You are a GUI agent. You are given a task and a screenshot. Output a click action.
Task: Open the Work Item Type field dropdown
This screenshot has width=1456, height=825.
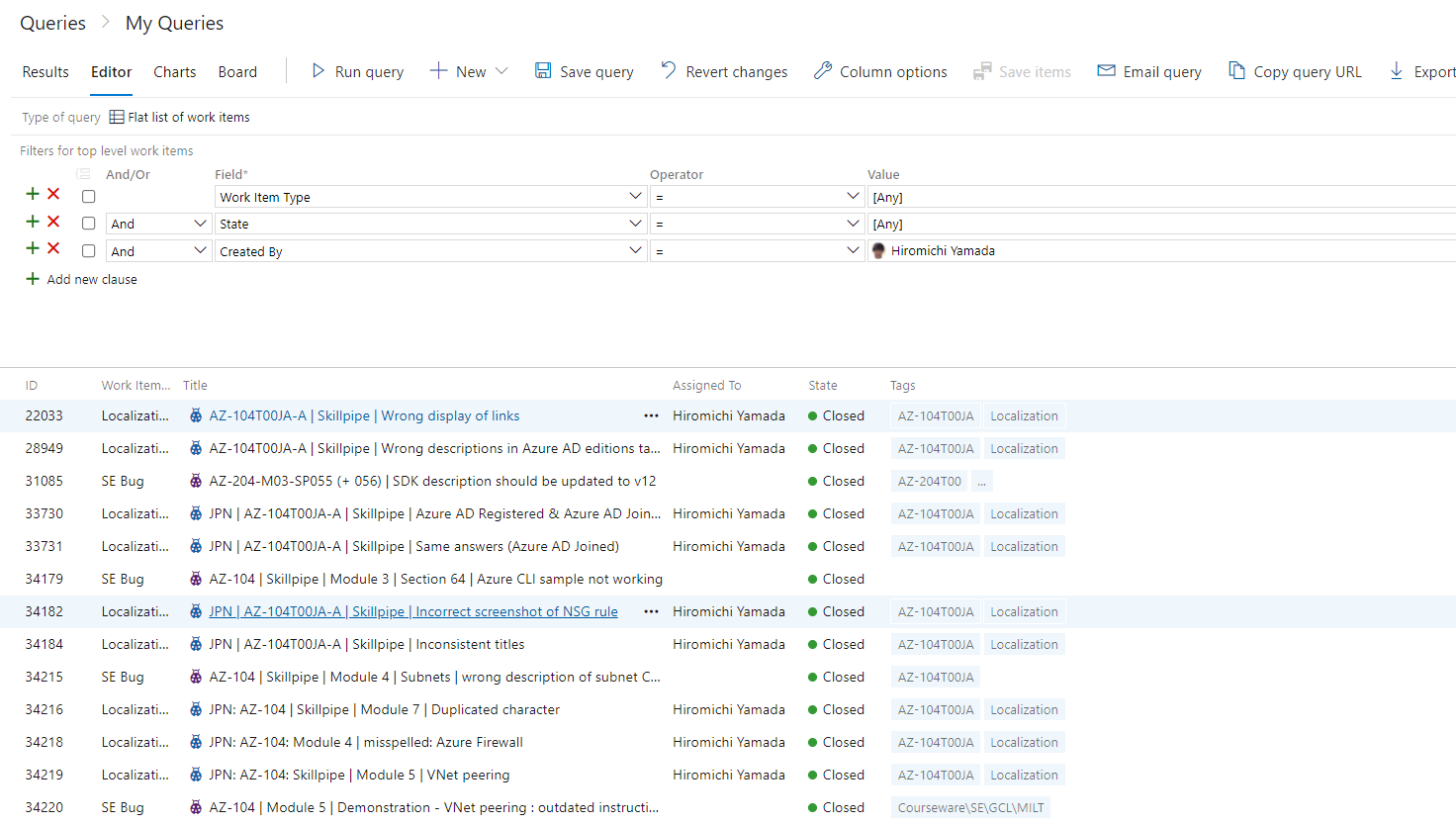point(635,196)
